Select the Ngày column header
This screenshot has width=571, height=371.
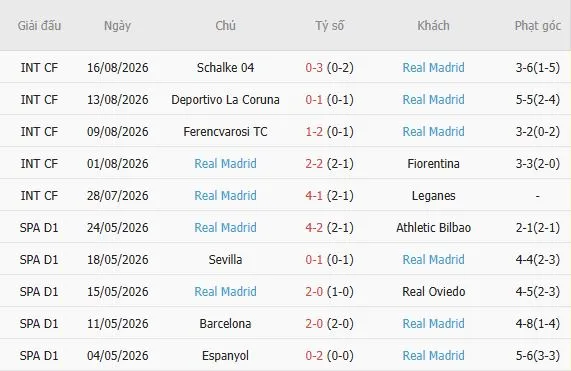click(x=117, y=26)
